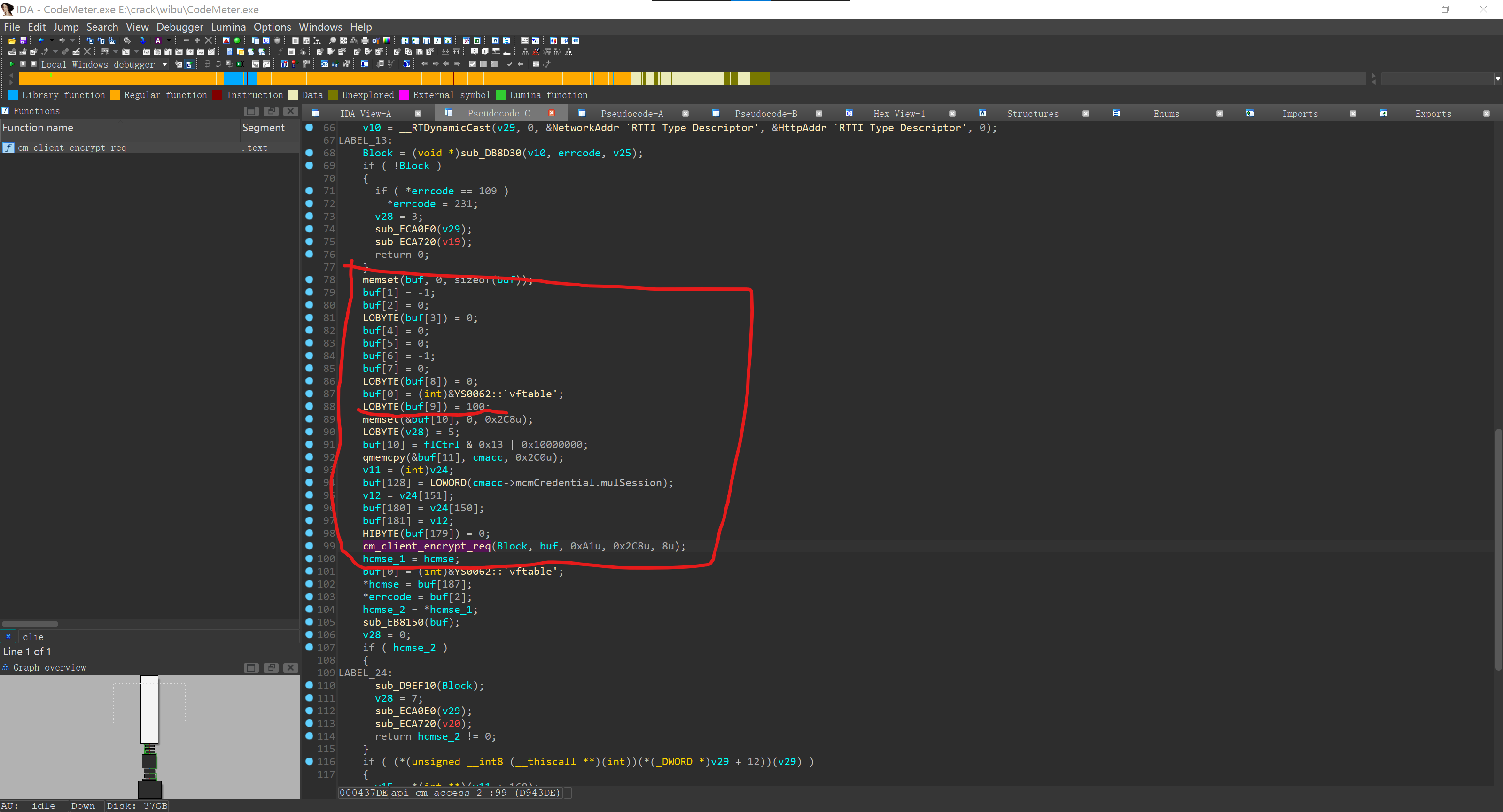Image resolution: width=1503 pixels, height=812 pixels.
Task: Click the Pause process icon
Action: tap(23, 64)
